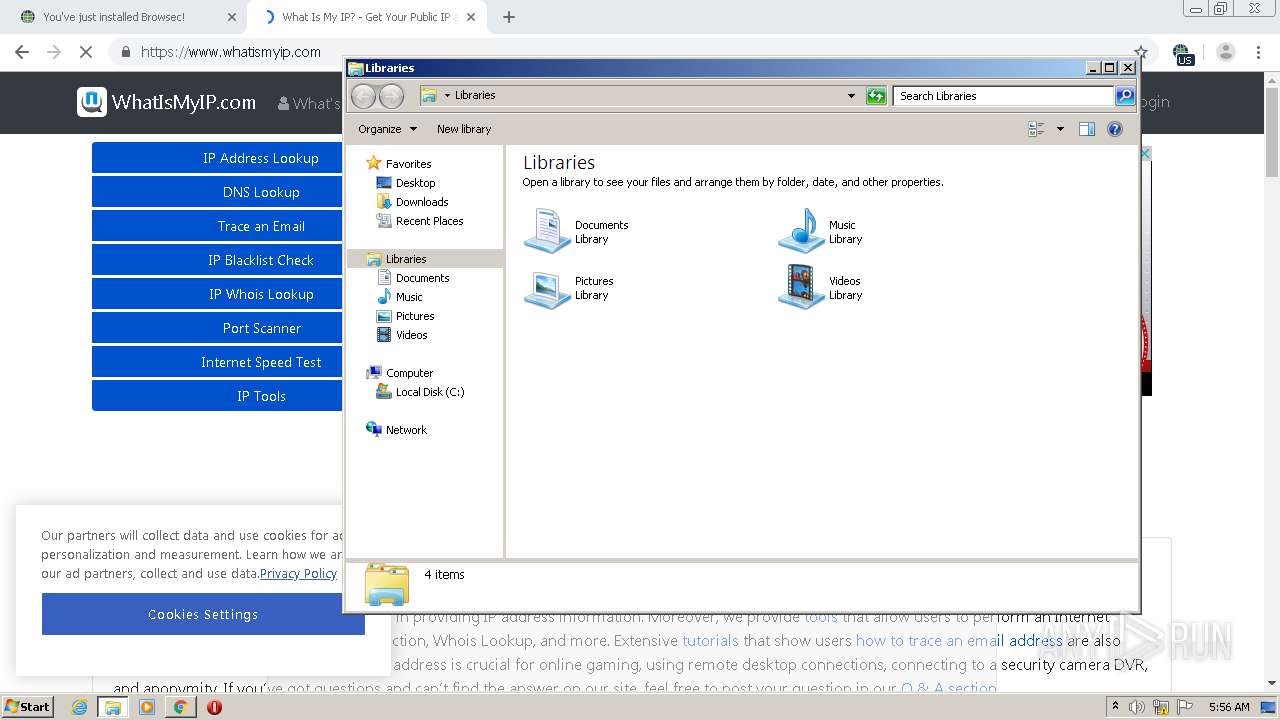Screen dimensions: 1280x720
Task: Select Recent Places under Favorites
Action: 429,221
